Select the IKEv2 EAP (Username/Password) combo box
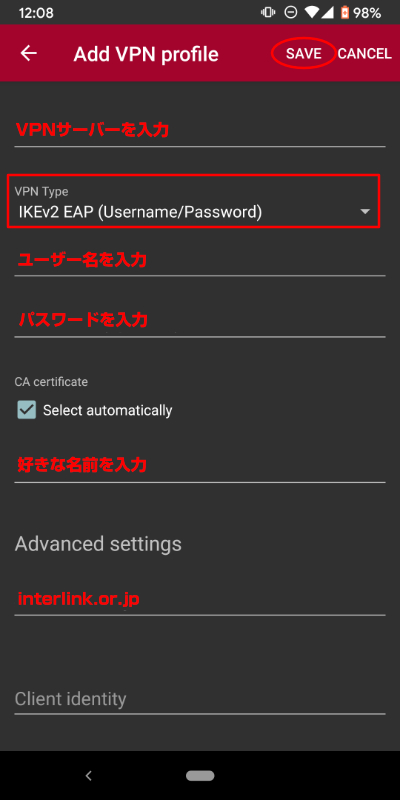 [193, 201]
